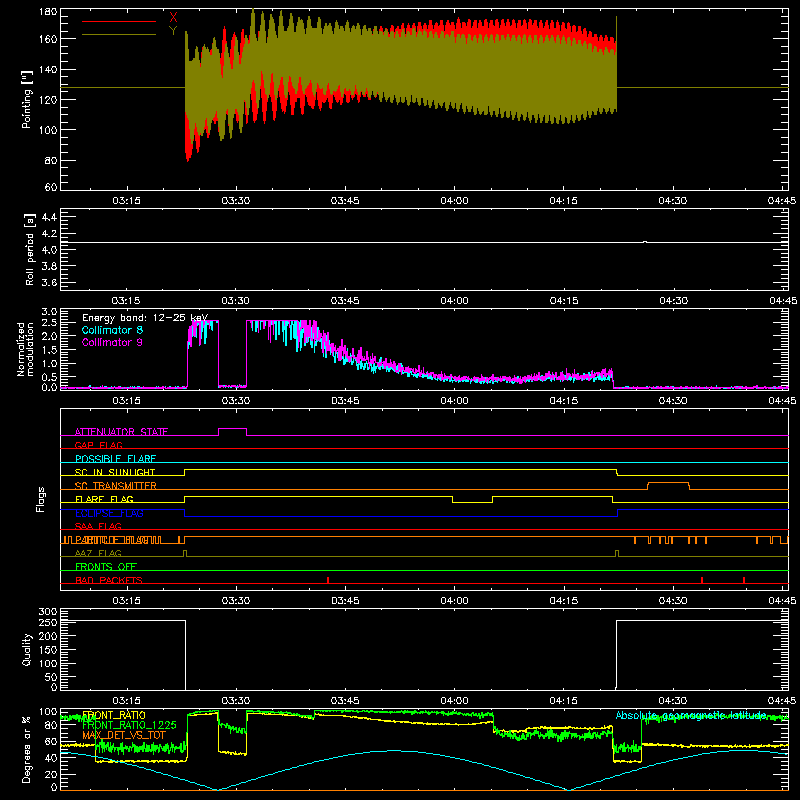
Task: Click the ATTENUATOR_STATE flag label
Action: (121, 432)
